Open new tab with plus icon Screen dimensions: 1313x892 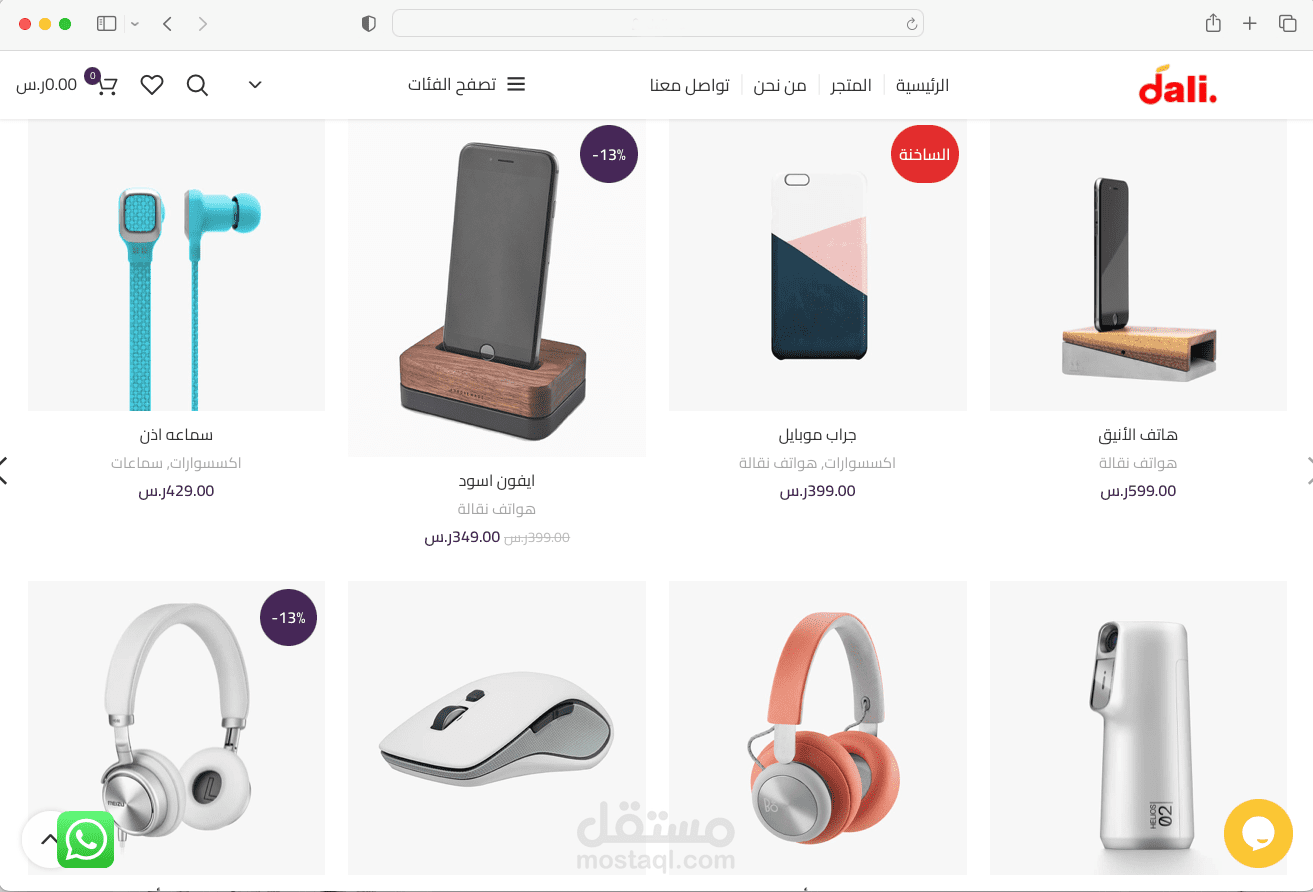(1249, 23)
